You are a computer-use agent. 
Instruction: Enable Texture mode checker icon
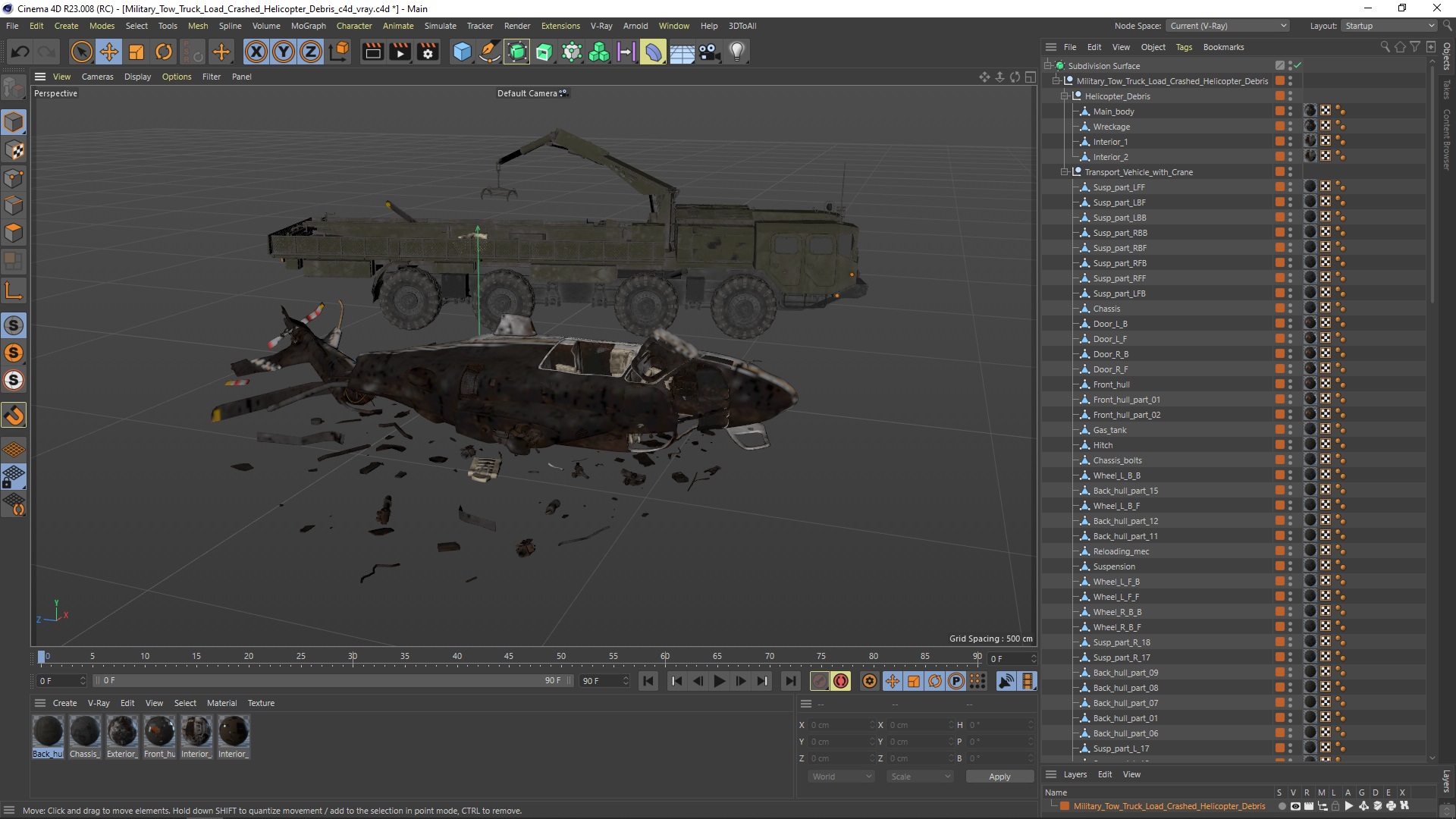point(14,150)
